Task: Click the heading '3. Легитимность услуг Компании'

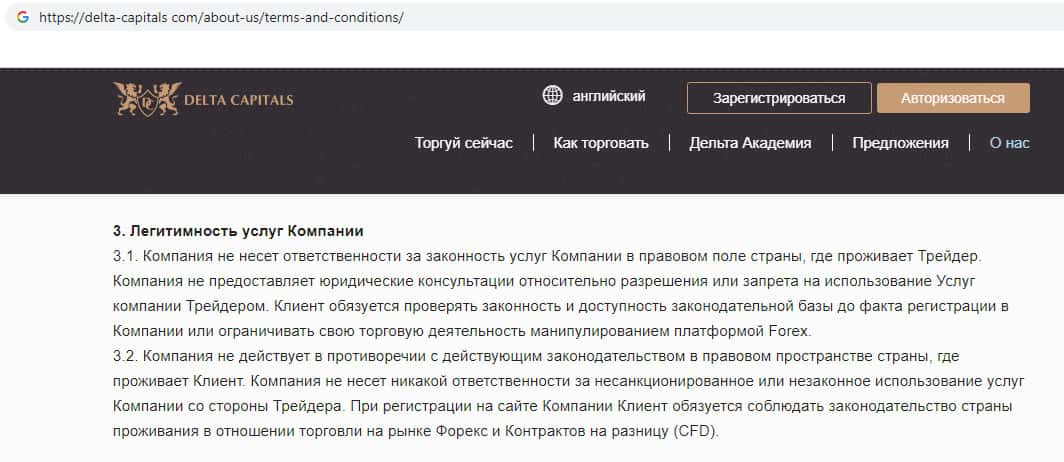Action: pyautogui.click(x=238, y=231)
